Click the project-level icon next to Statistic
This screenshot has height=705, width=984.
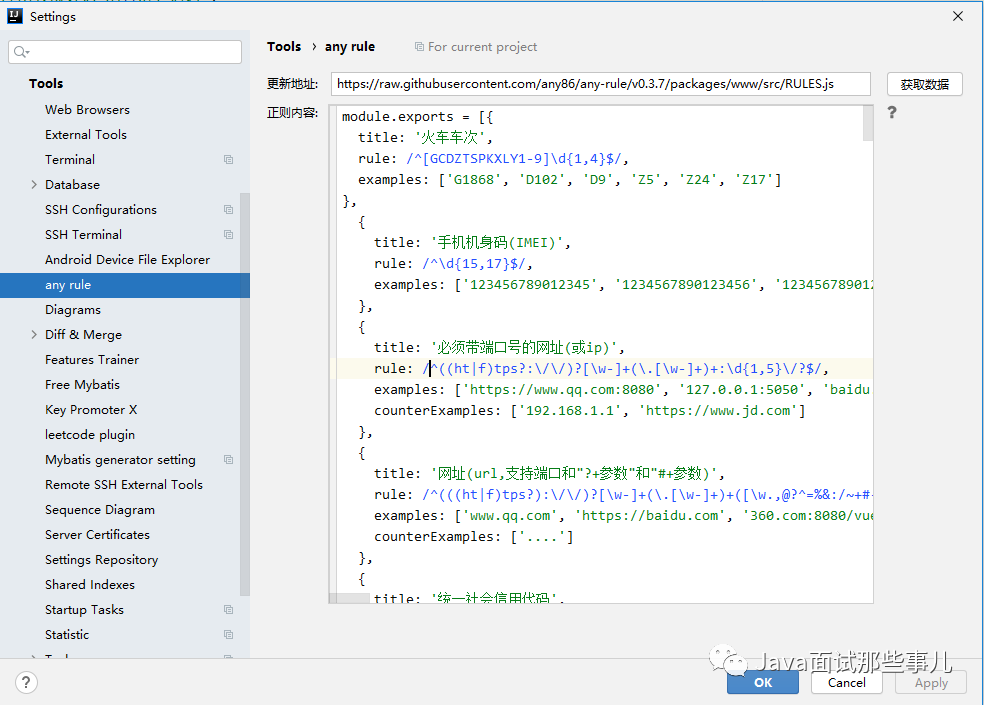coord(228,635)
